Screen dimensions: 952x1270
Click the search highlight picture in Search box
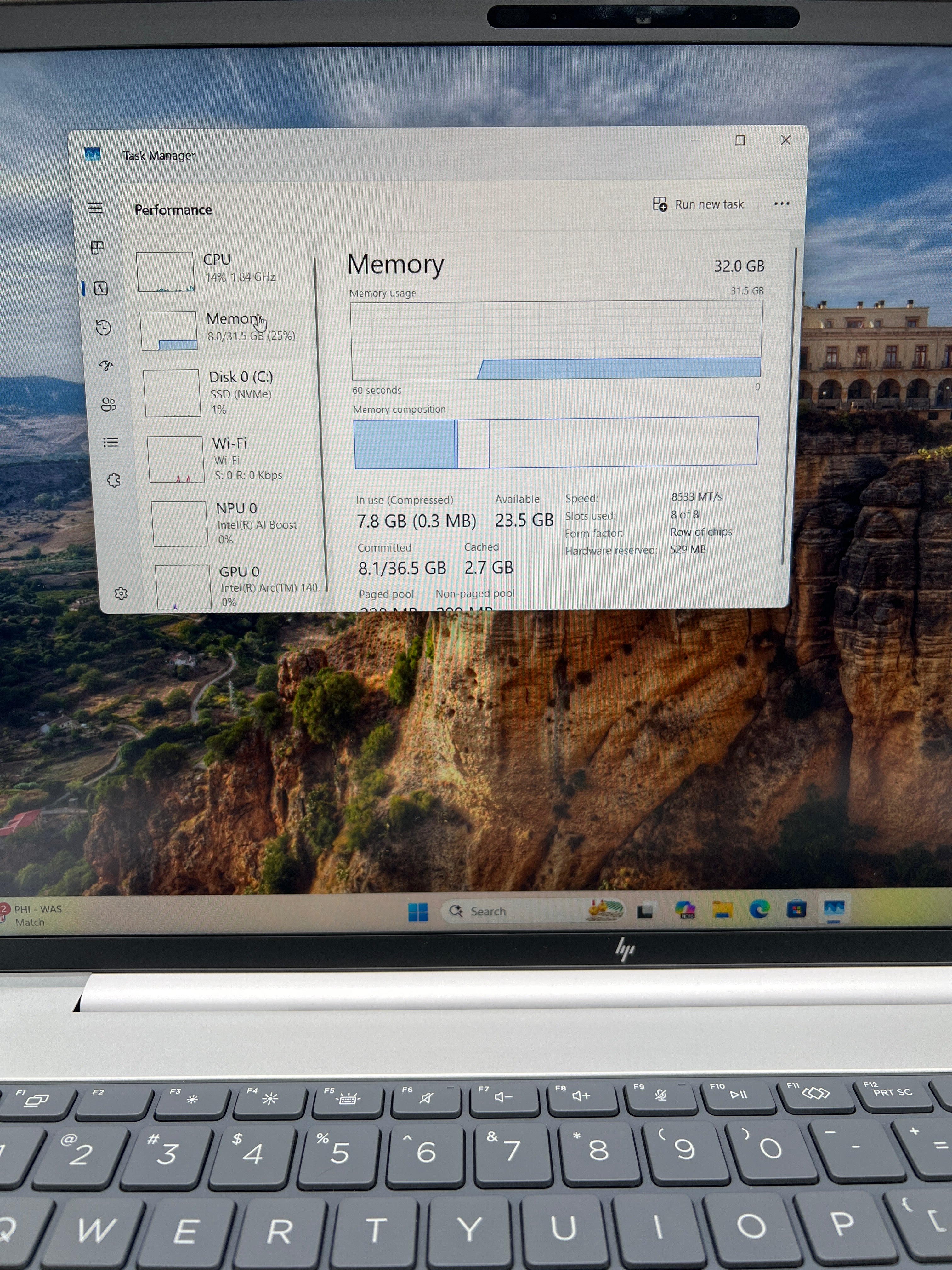coord(605,910)
